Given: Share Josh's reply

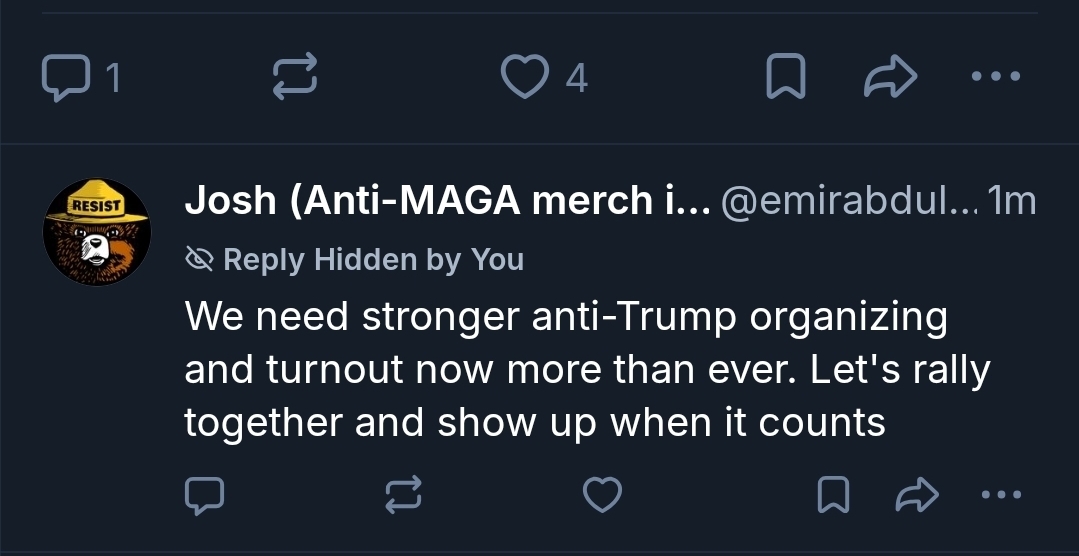Looking at the screenshot, I should (916, 494).
